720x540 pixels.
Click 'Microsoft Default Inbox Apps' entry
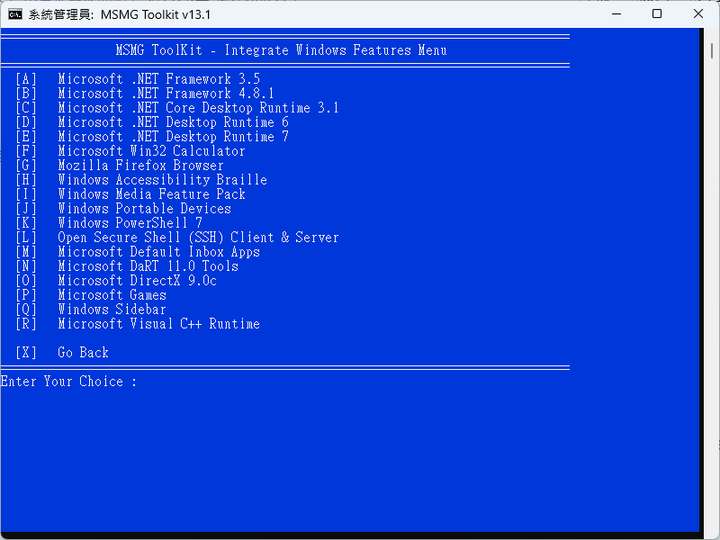[159, 252]
